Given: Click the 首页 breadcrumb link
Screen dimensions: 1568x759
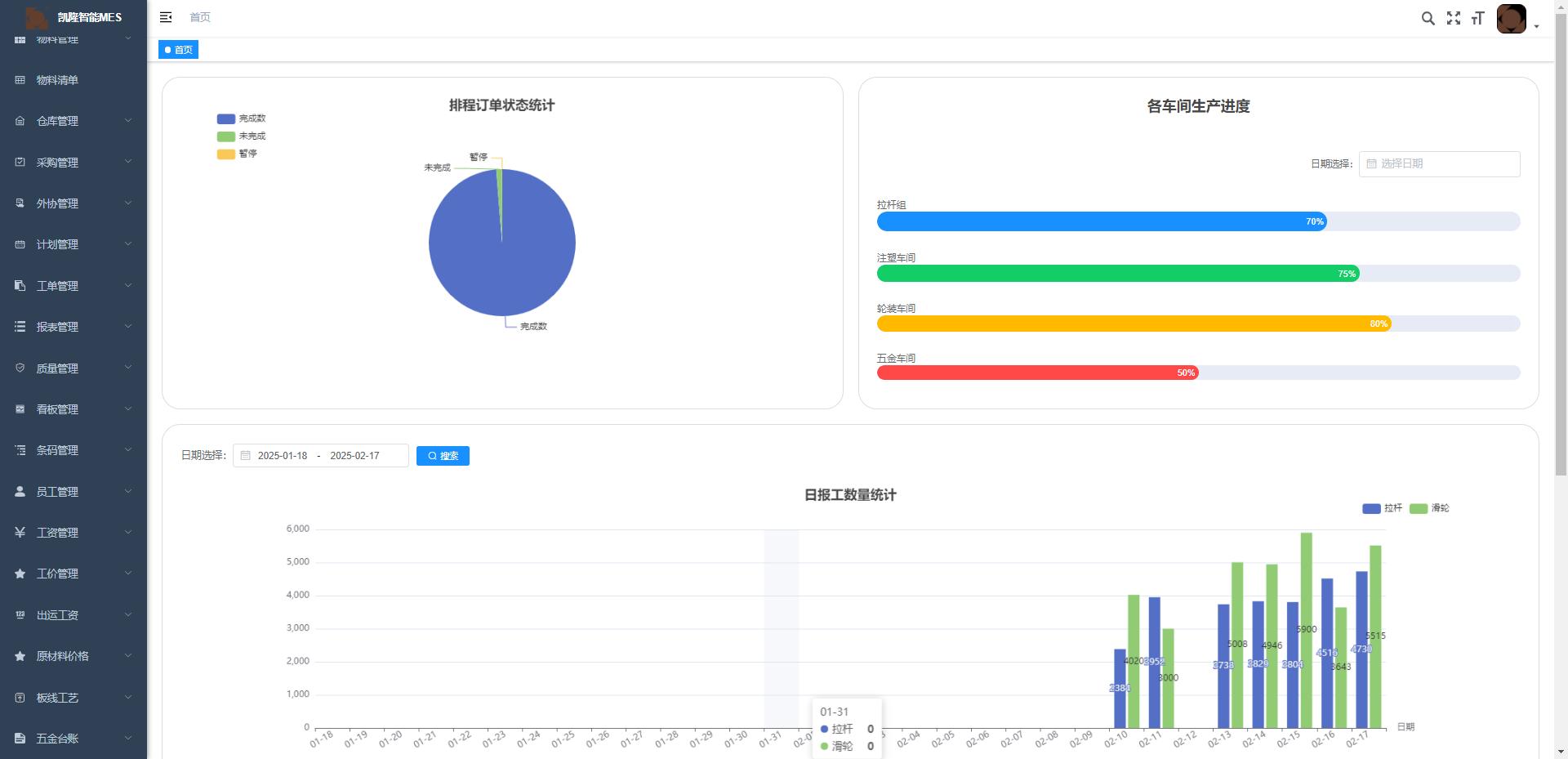Looking at the screenshot, I should point(200,17).
